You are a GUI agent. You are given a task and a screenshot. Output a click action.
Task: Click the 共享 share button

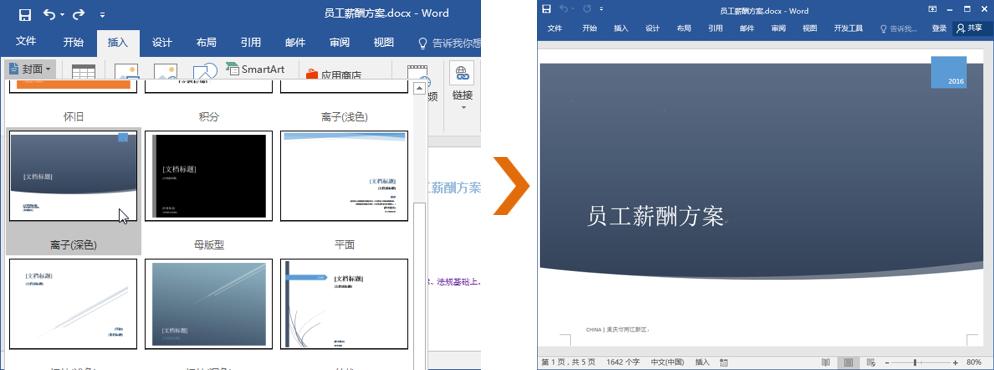tap(970, 29)
